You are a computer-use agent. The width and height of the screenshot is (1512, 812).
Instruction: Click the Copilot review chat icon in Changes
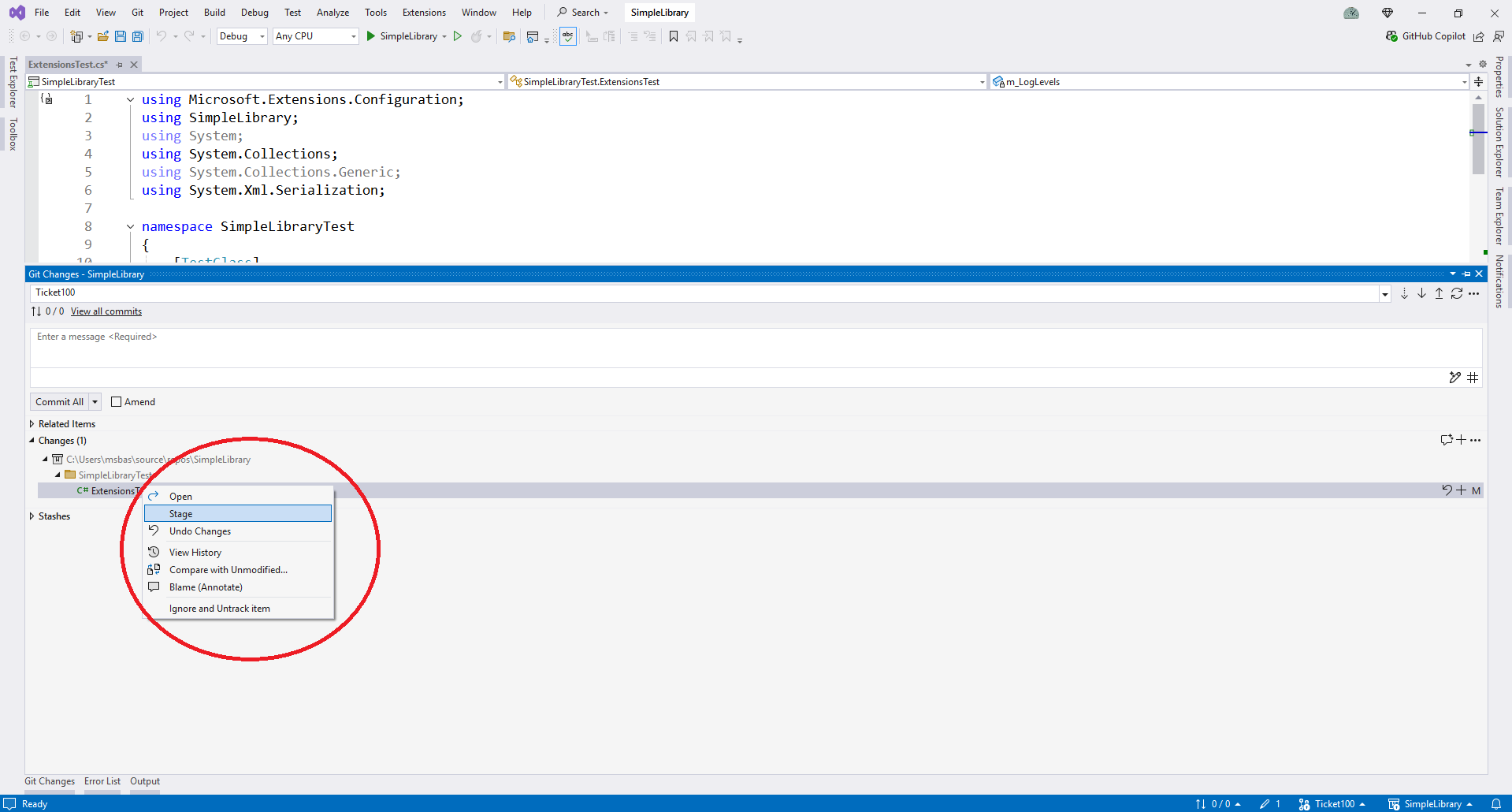[x=1446, y=440]
